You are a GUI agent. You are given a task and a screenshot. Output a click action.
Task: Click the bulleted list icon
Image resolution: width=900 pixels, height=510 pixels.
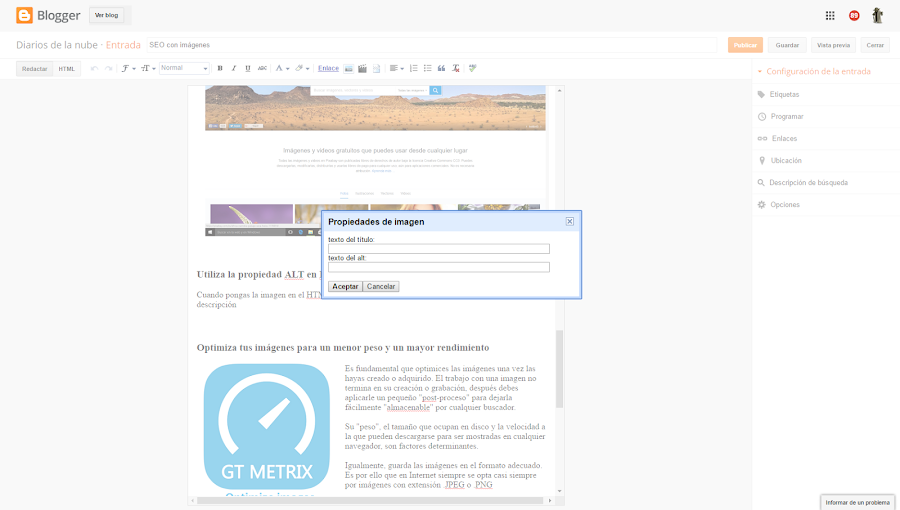(x=428, y=68)
